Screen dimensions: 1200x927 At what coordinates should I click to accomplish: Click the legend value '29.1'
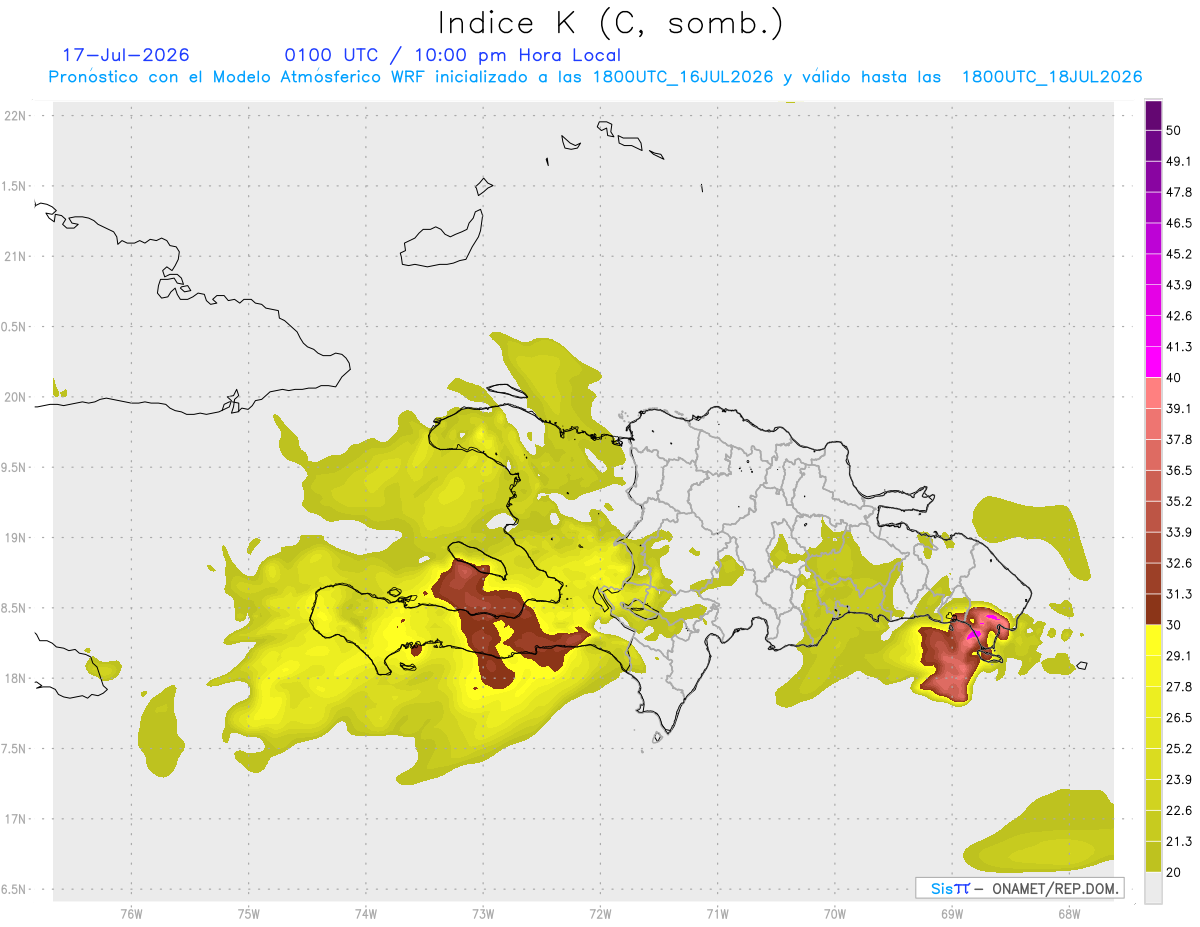(1179, 656)
